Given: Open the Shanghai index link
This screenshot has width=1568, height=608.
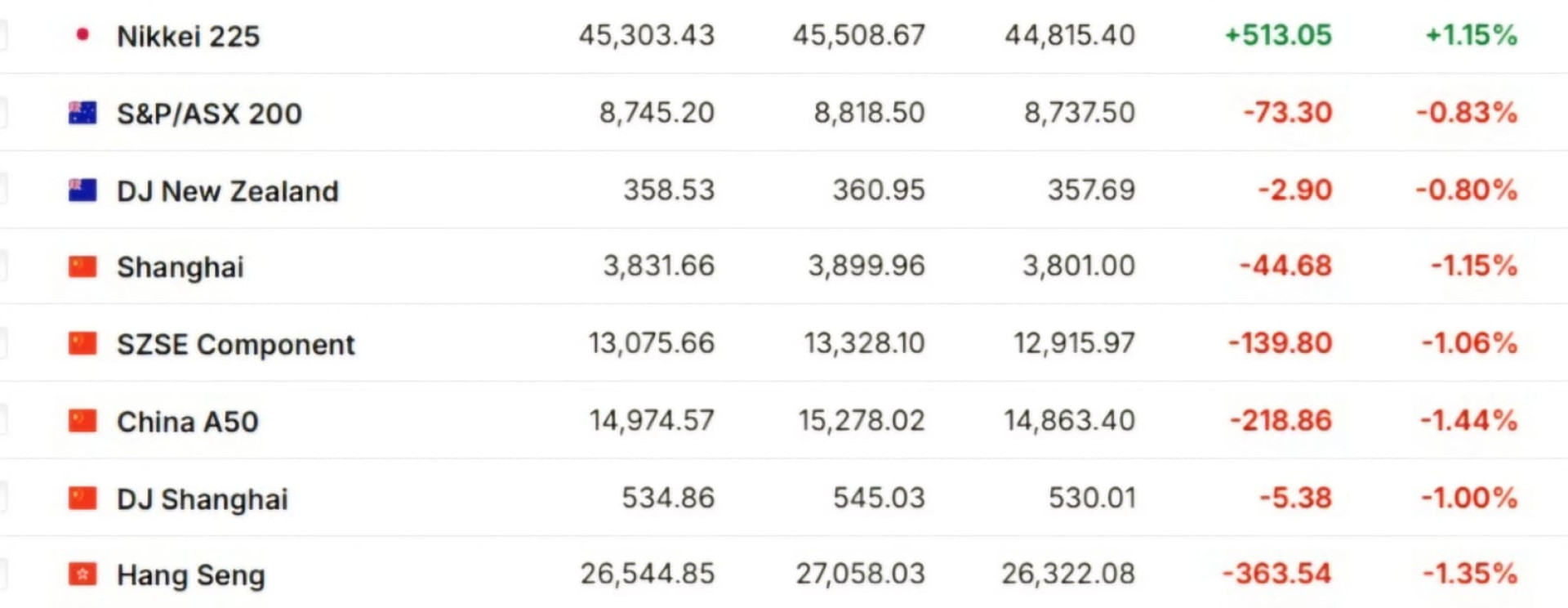Looking at the screenshot, I should [180, 267].
